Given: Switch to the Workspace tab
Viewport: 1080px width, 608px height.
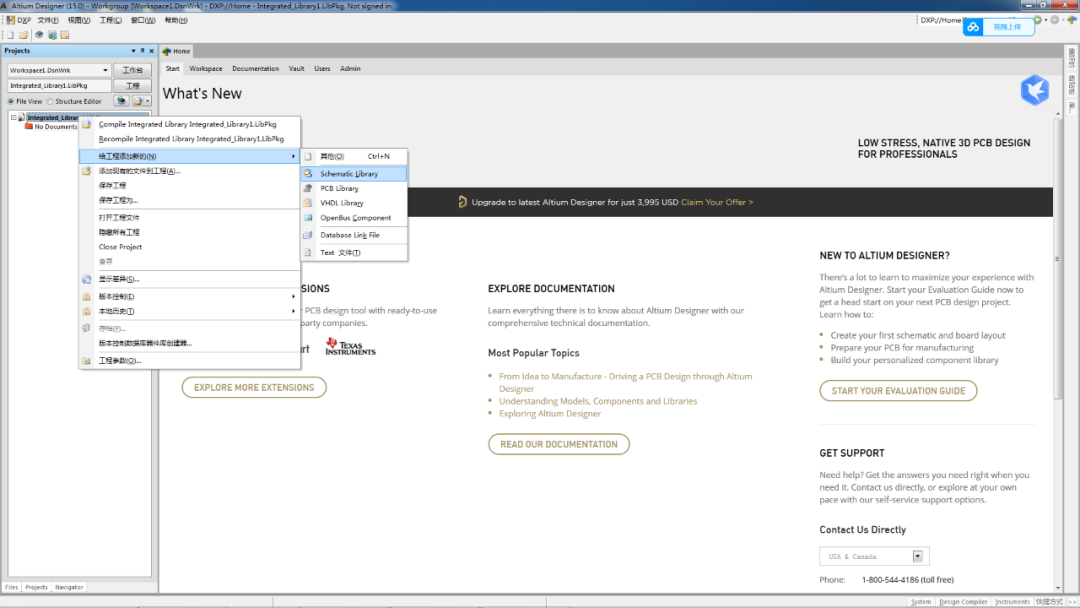Looking at the screenshot, I should coord(206,69).
